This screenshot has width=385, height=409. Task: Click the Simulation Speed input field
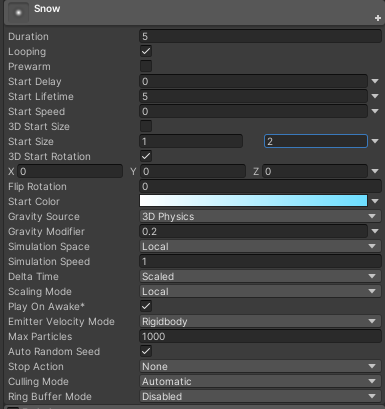(260, 261)
